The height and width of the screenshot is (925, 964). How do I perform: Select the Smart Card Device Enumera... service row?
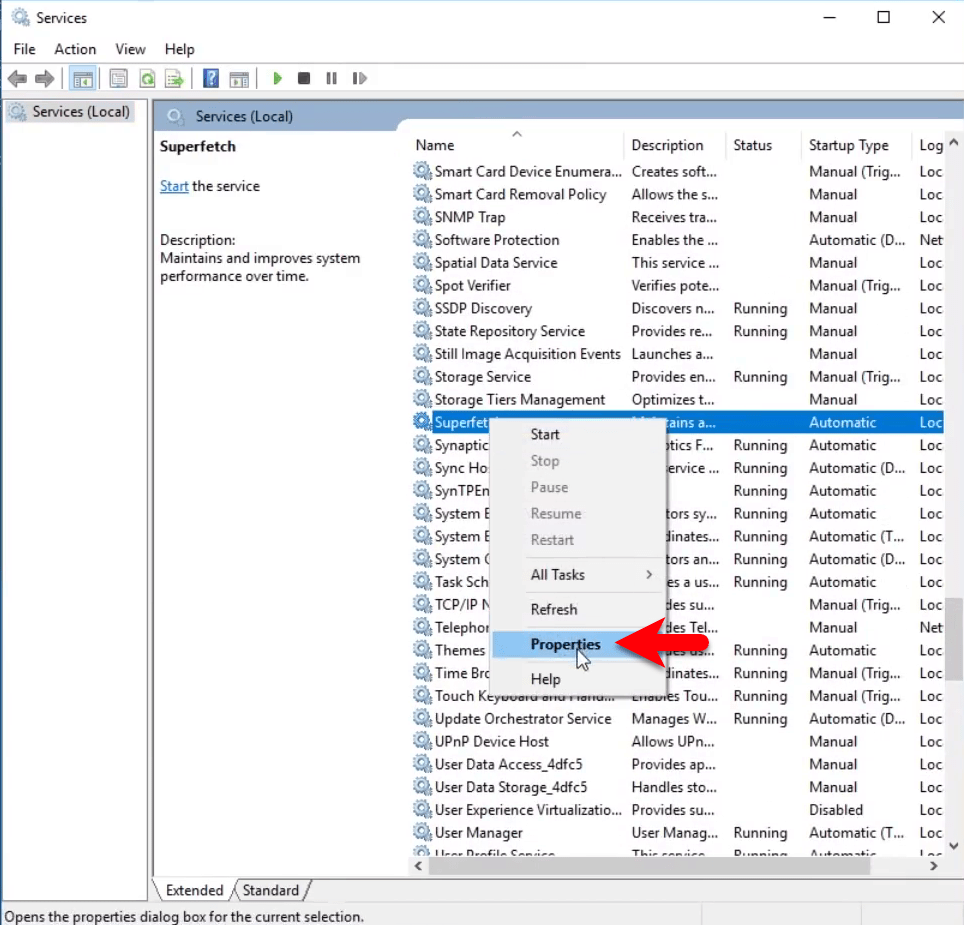point(678,171)
